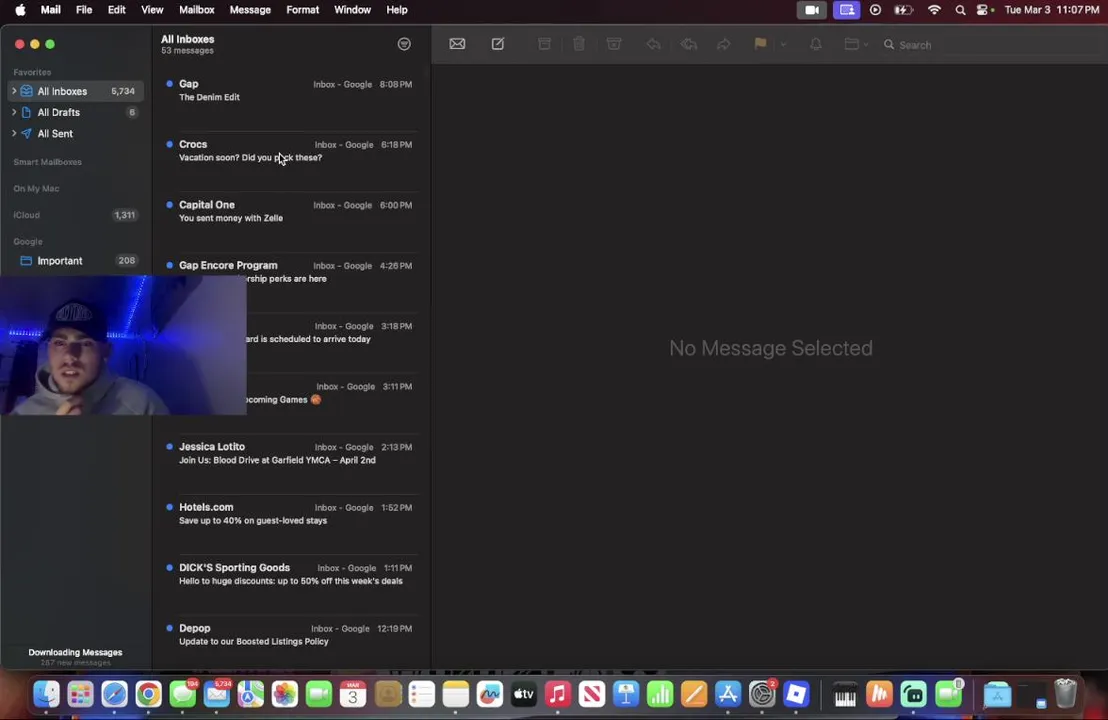
Task: Select the All Sent mailbox
Action: point(76,134)
